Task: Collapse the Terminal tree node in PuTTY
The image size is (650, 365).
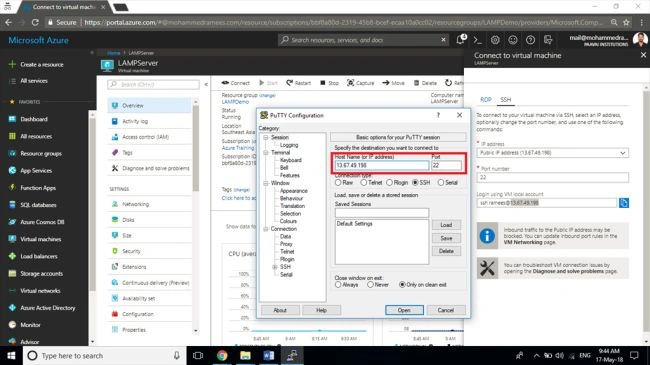Action: click(x=266, y=153)
